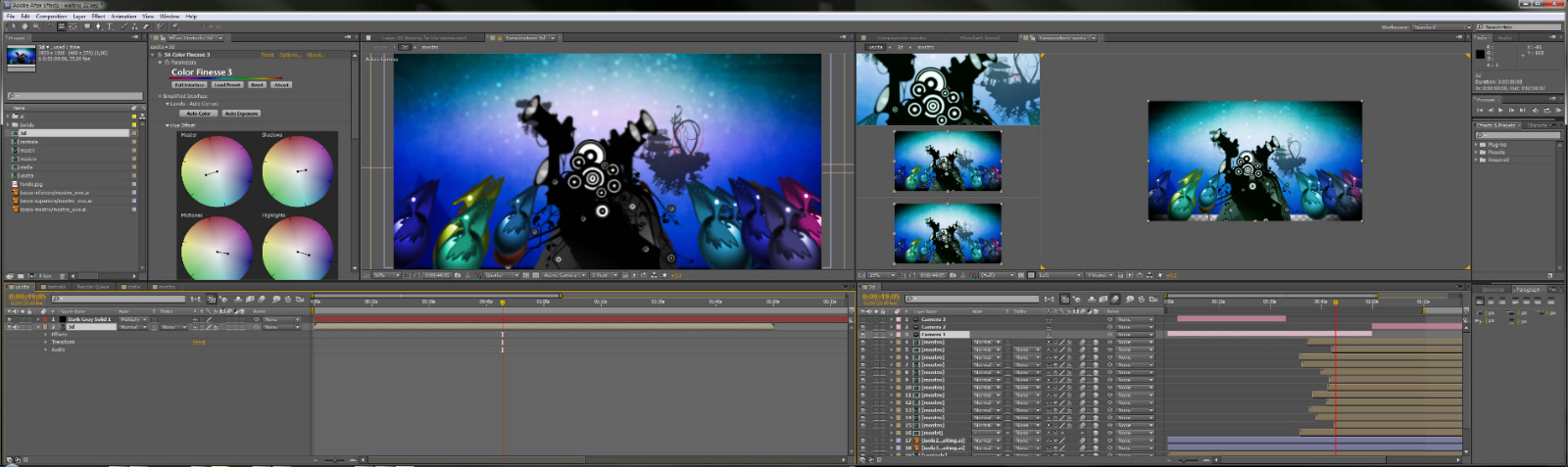
Task: Expand the Transform property group
Action: [x=45, y=342]
